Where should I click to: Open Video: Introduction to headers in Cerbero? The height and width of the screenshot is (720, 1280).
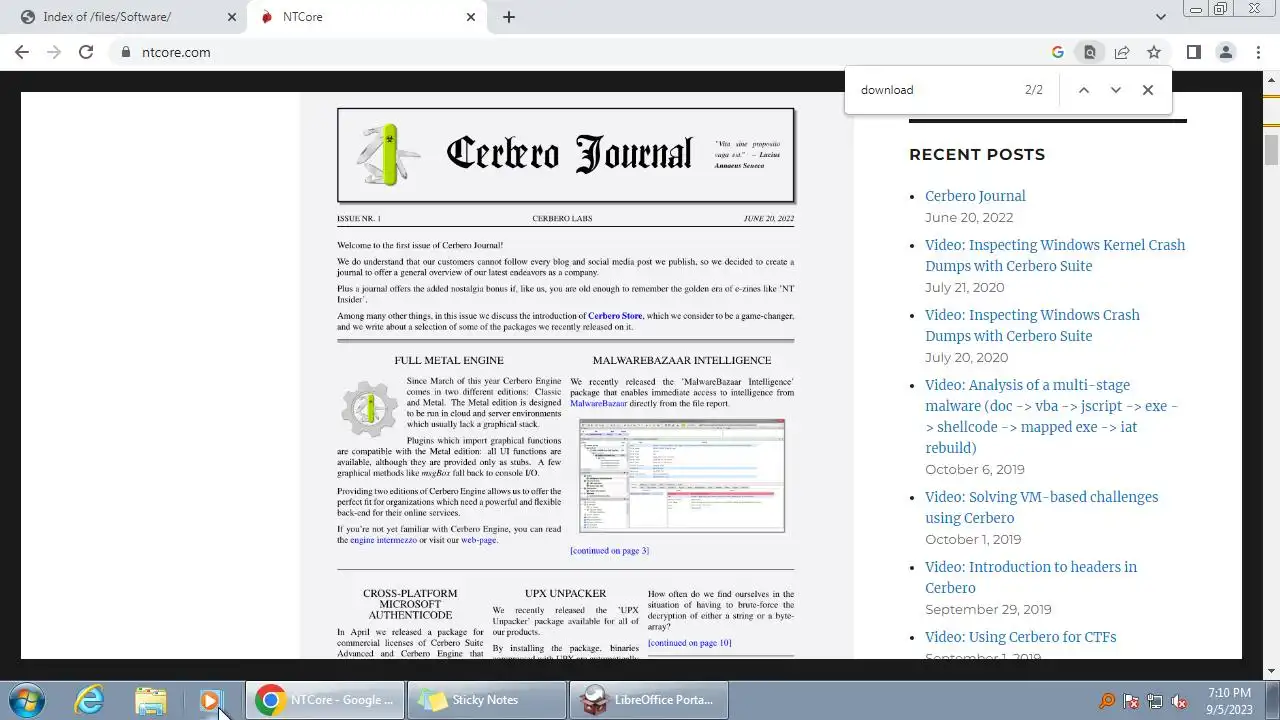pos(1031,577)
